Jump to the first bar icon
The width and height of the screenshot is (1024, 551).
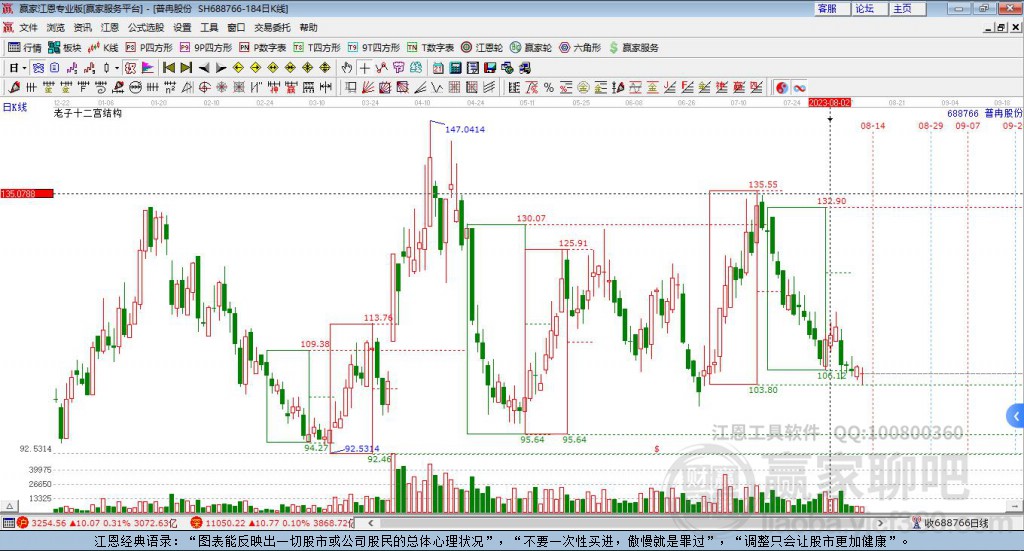168,68
